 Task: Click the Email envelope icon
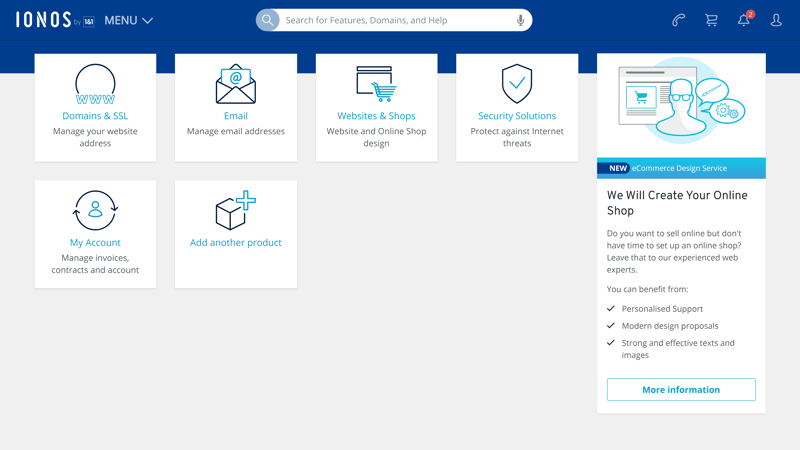pos(236,84)
